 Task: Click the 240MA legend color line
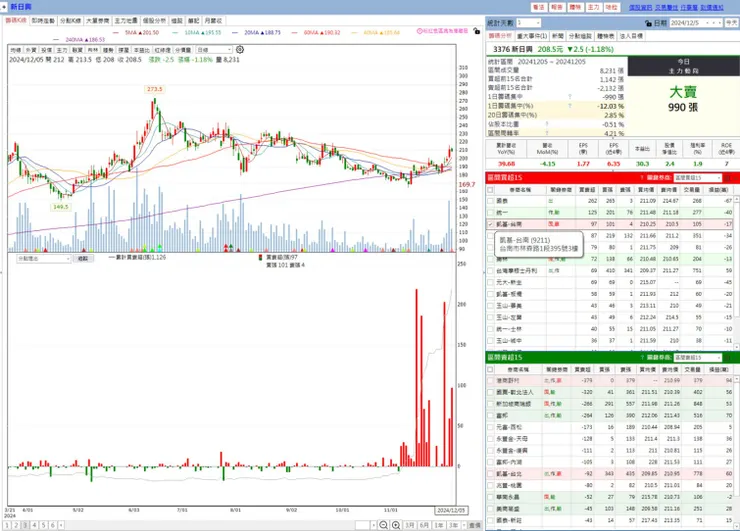click(57, 40)
